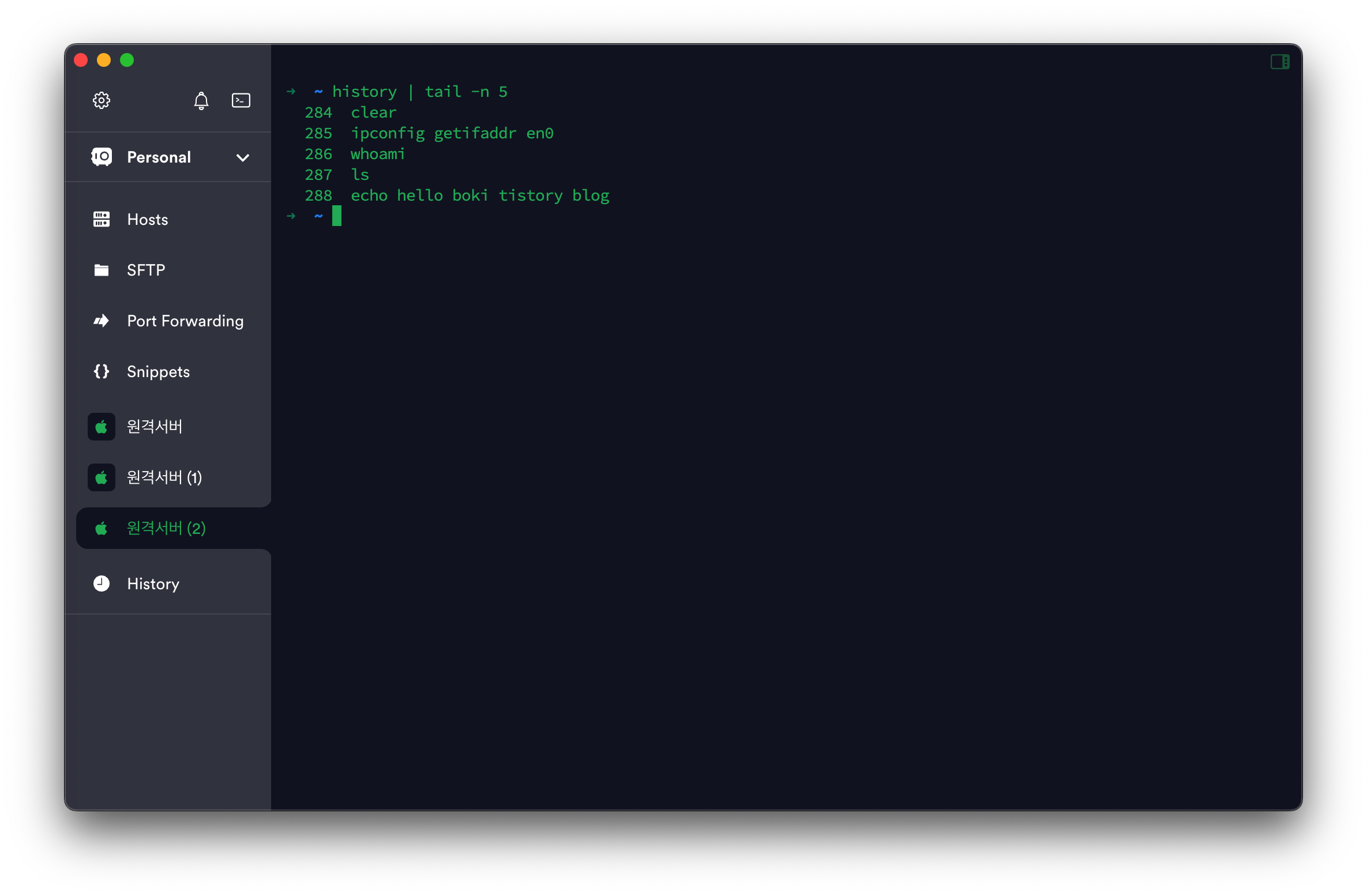Click the Port Forwarding arrows icon
This screenshot has height=896, width=1367.
(102, 321)
